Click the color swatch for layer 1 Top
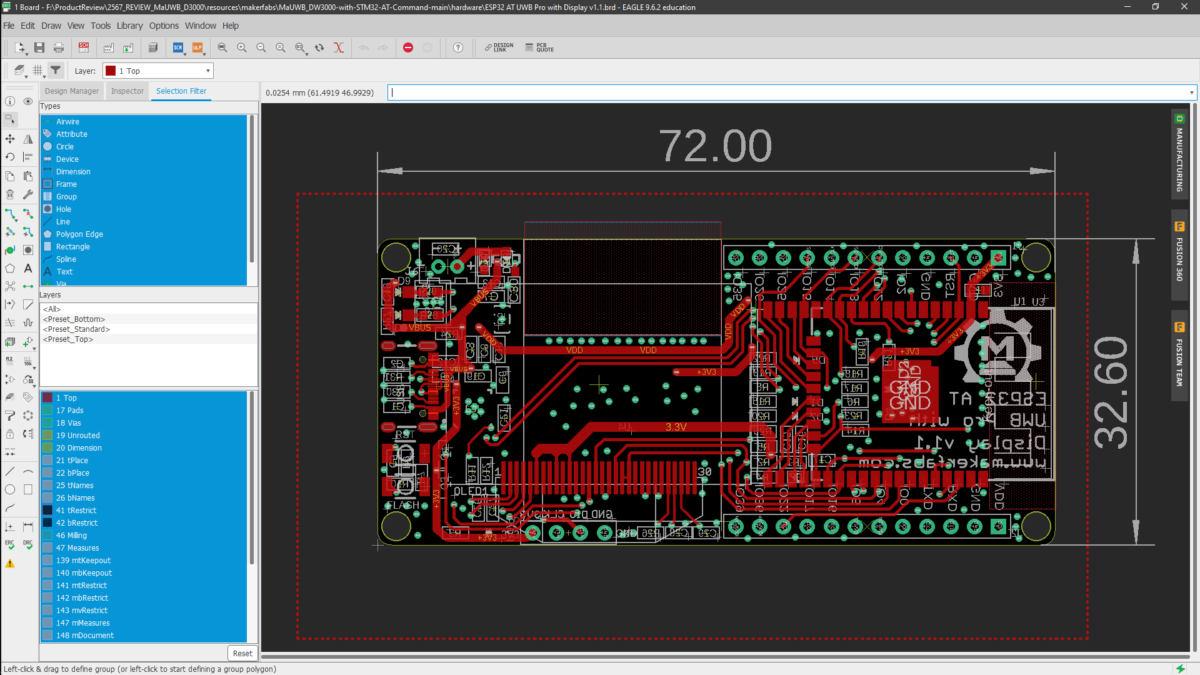Viewport: 1200px width, 675px height. pos(47,397)
